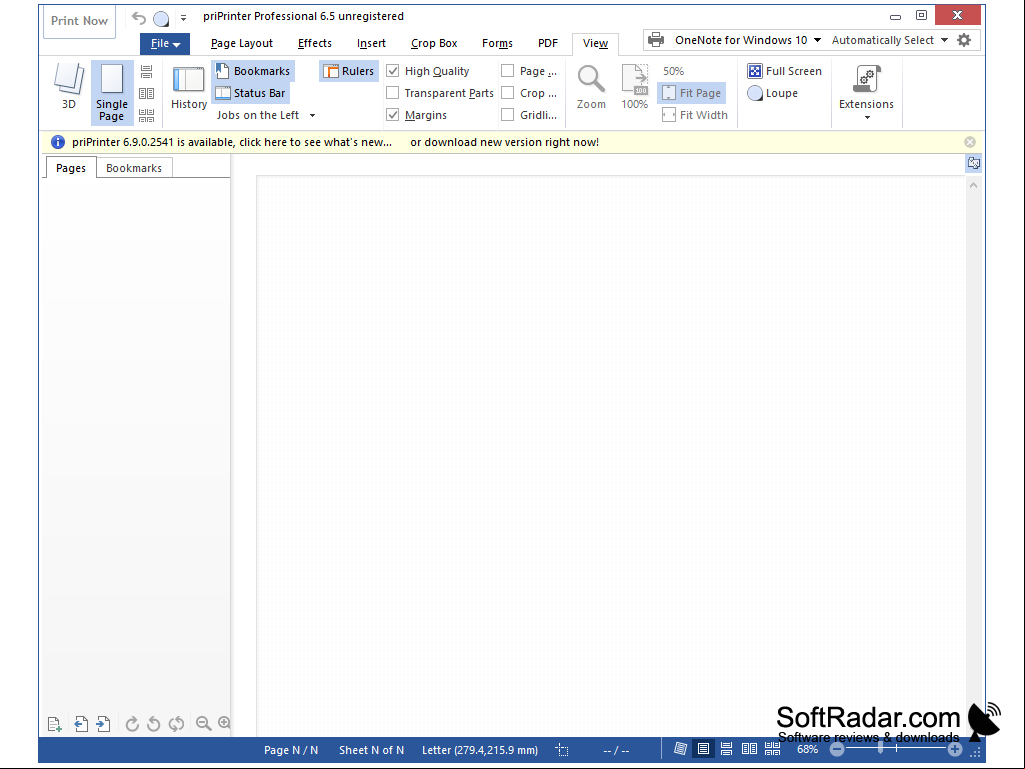Click the update notice about priPrinter 6.9.0.2541
Image resolution: width=1025 pixels, height=769 pixels.
point(232,142)
